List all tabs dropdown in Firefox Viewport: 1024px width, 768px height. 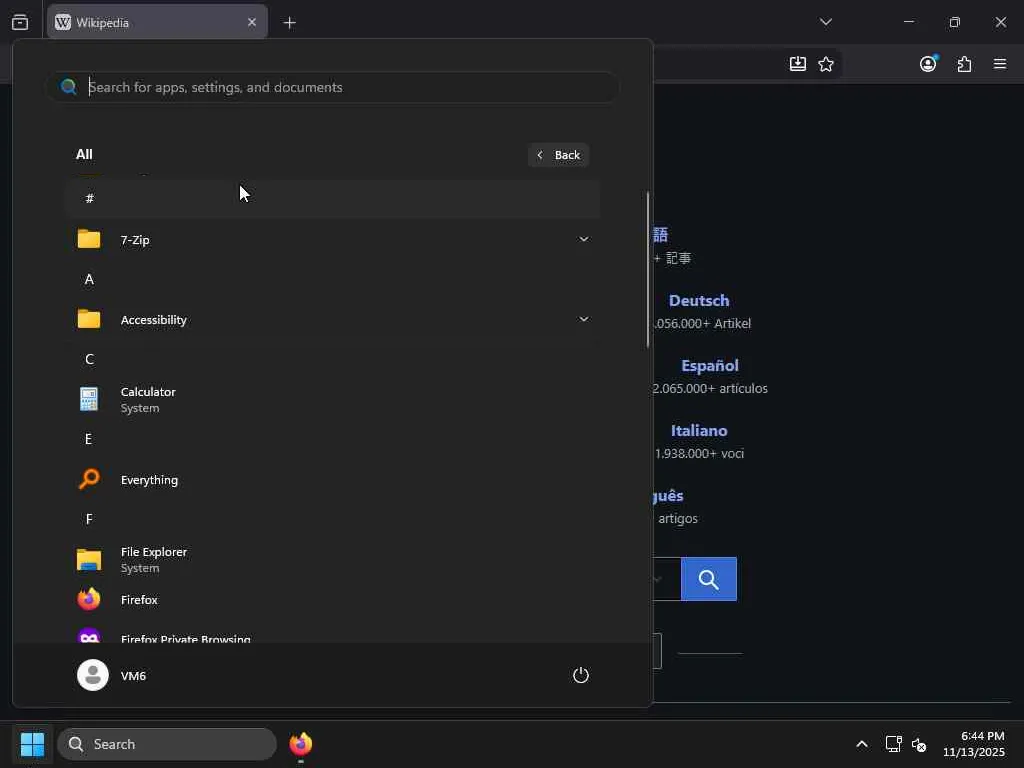point(825,22)
